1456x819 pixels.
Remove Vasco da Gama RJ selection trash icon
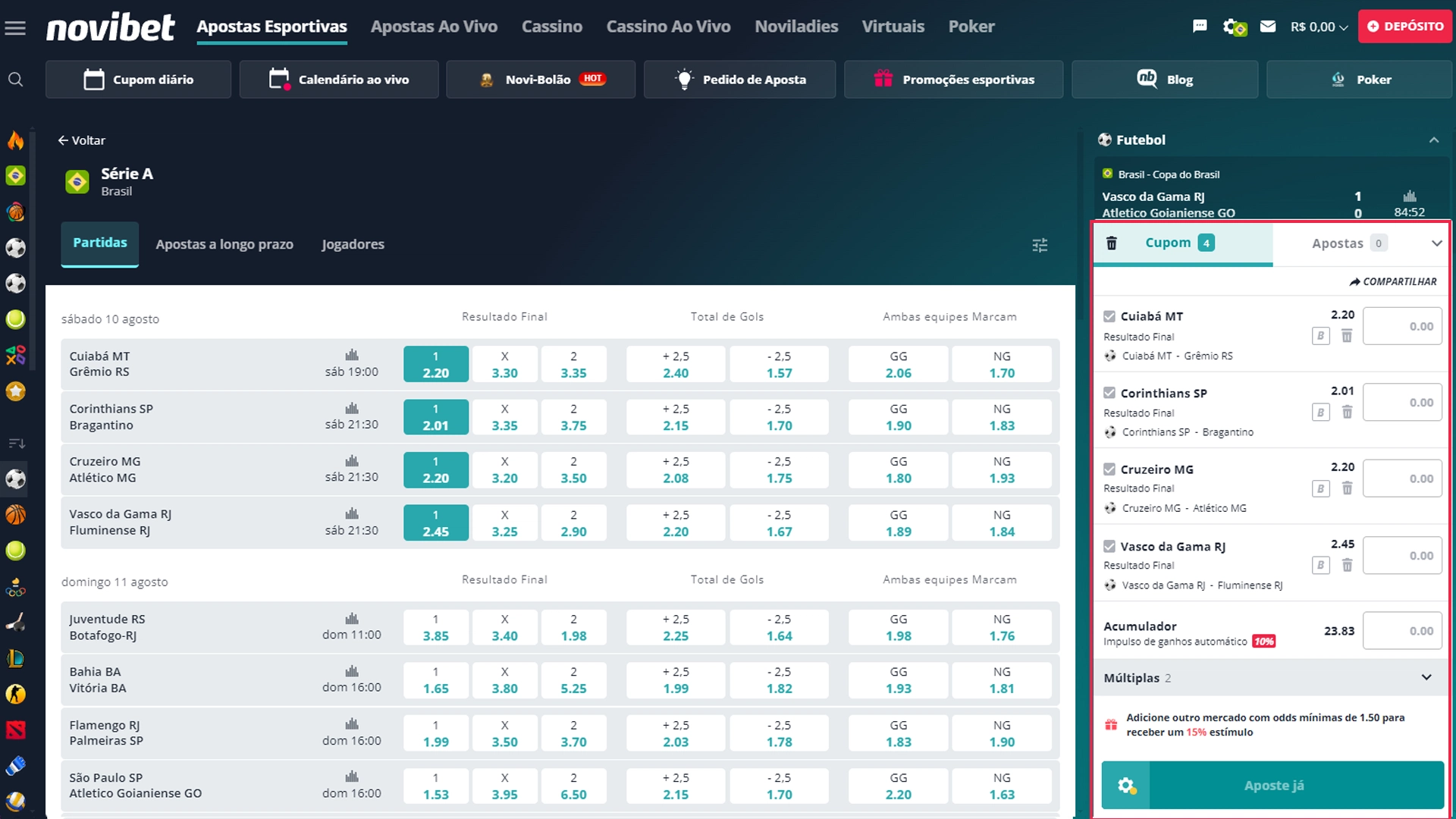1347,565
